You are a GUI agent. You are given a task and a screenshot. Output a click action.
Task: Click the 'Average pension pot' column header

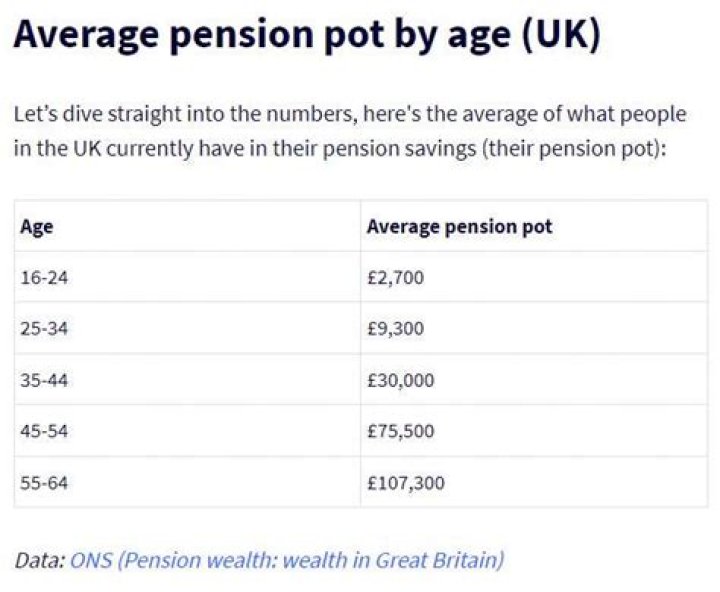coord(459,227)
